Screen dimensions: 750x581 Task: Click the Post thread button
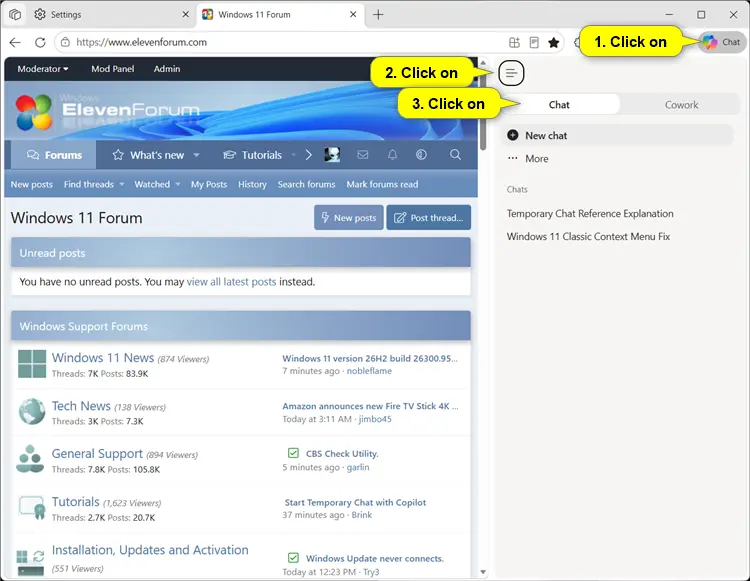429,218
